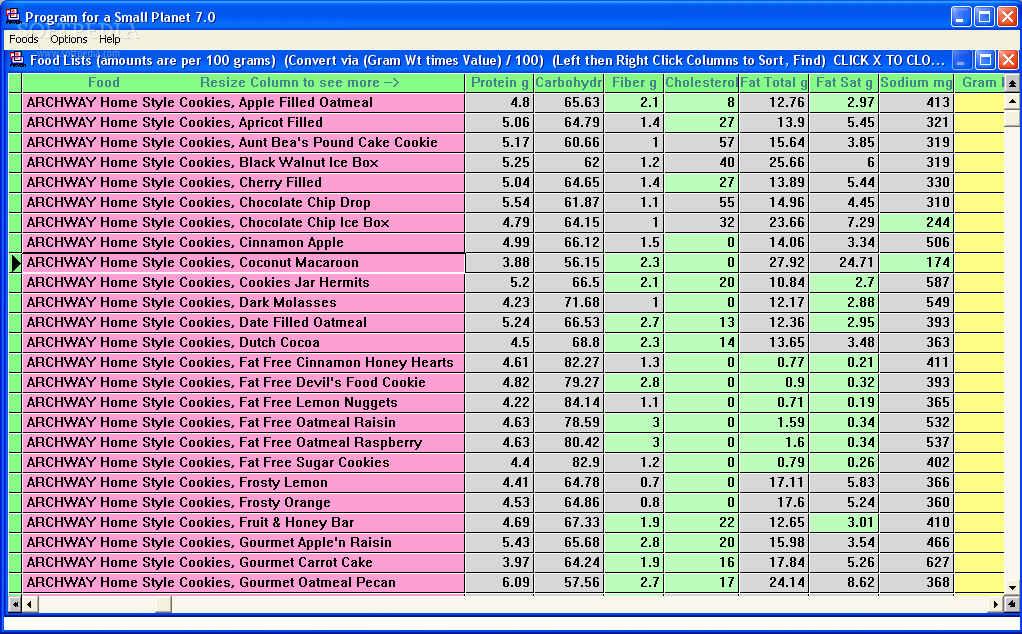
Task: Click the Program for a Small Planet title icon
Action: click(x=12, y=16)
